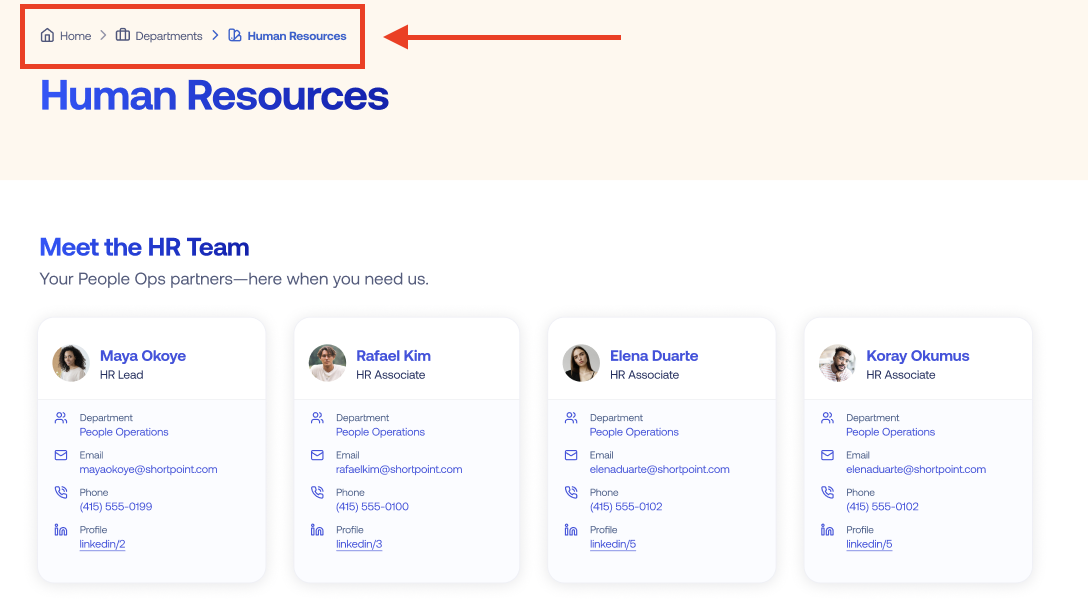Email mayaokoye@shortpoint.com
This screenshot has width=1088, height=616.
[148, 470]
